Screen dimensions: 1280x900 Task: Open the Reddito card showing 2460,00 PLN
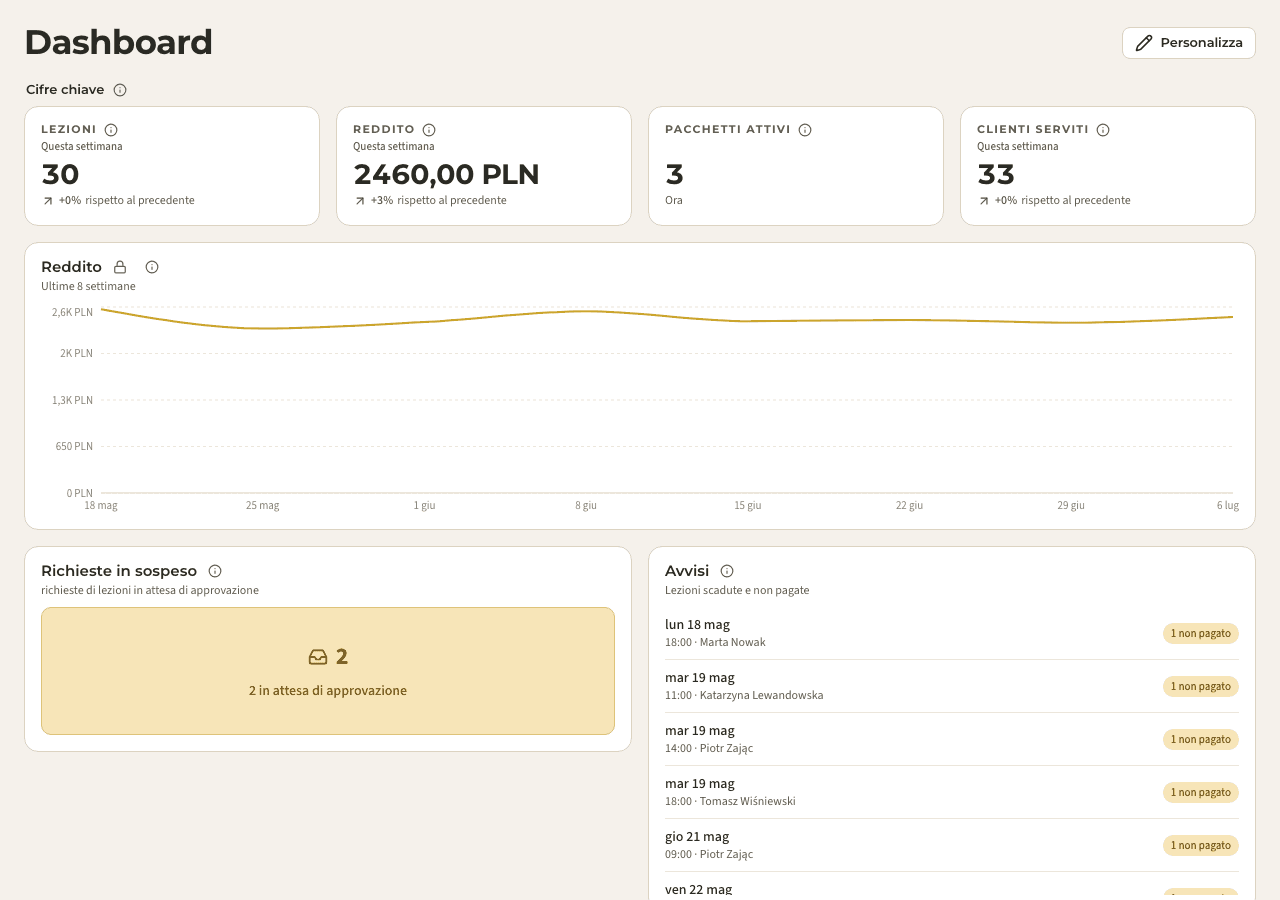[x=484, y=166]
